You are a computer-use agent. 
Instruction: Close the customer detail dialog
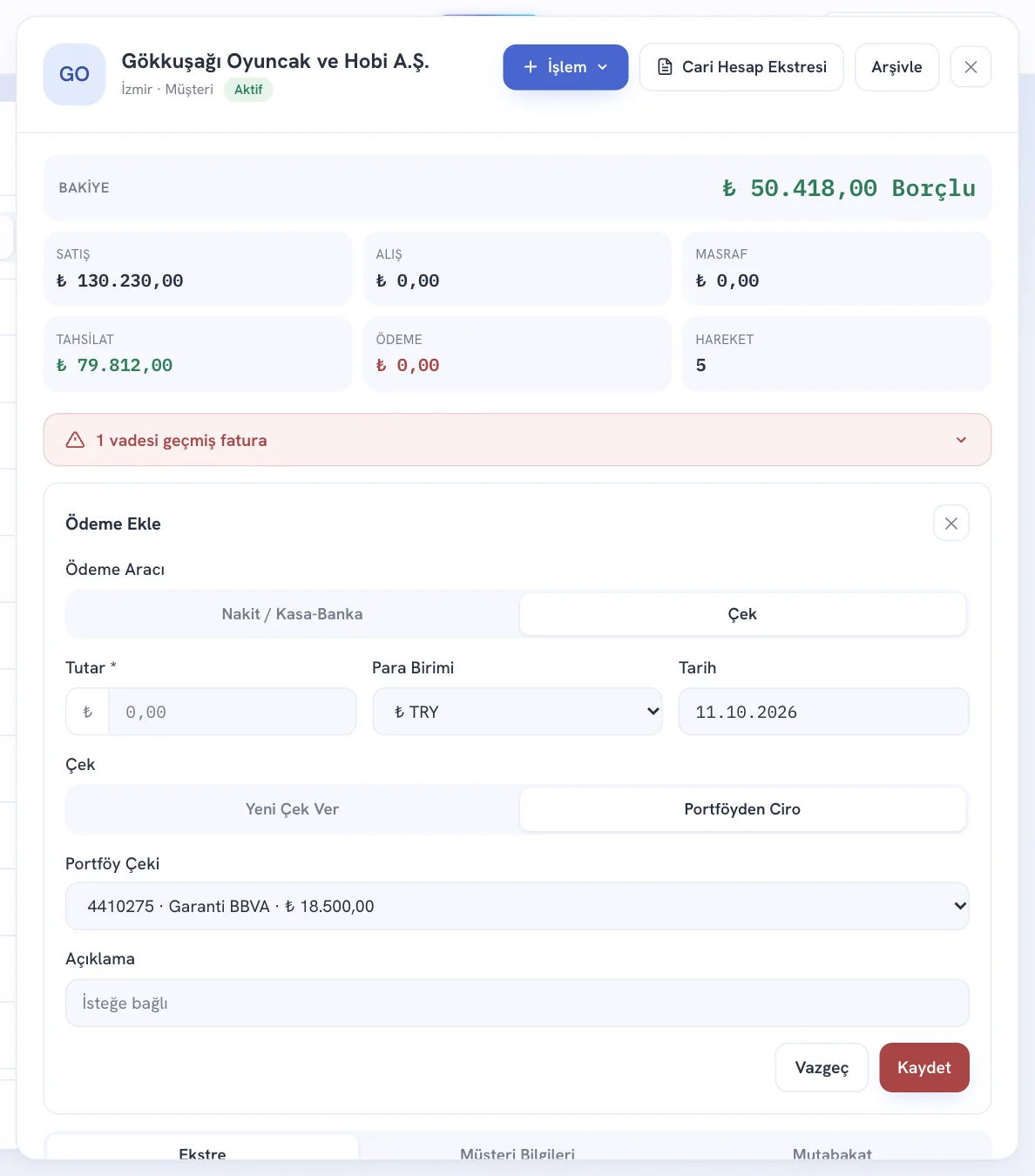coord(971,67)
